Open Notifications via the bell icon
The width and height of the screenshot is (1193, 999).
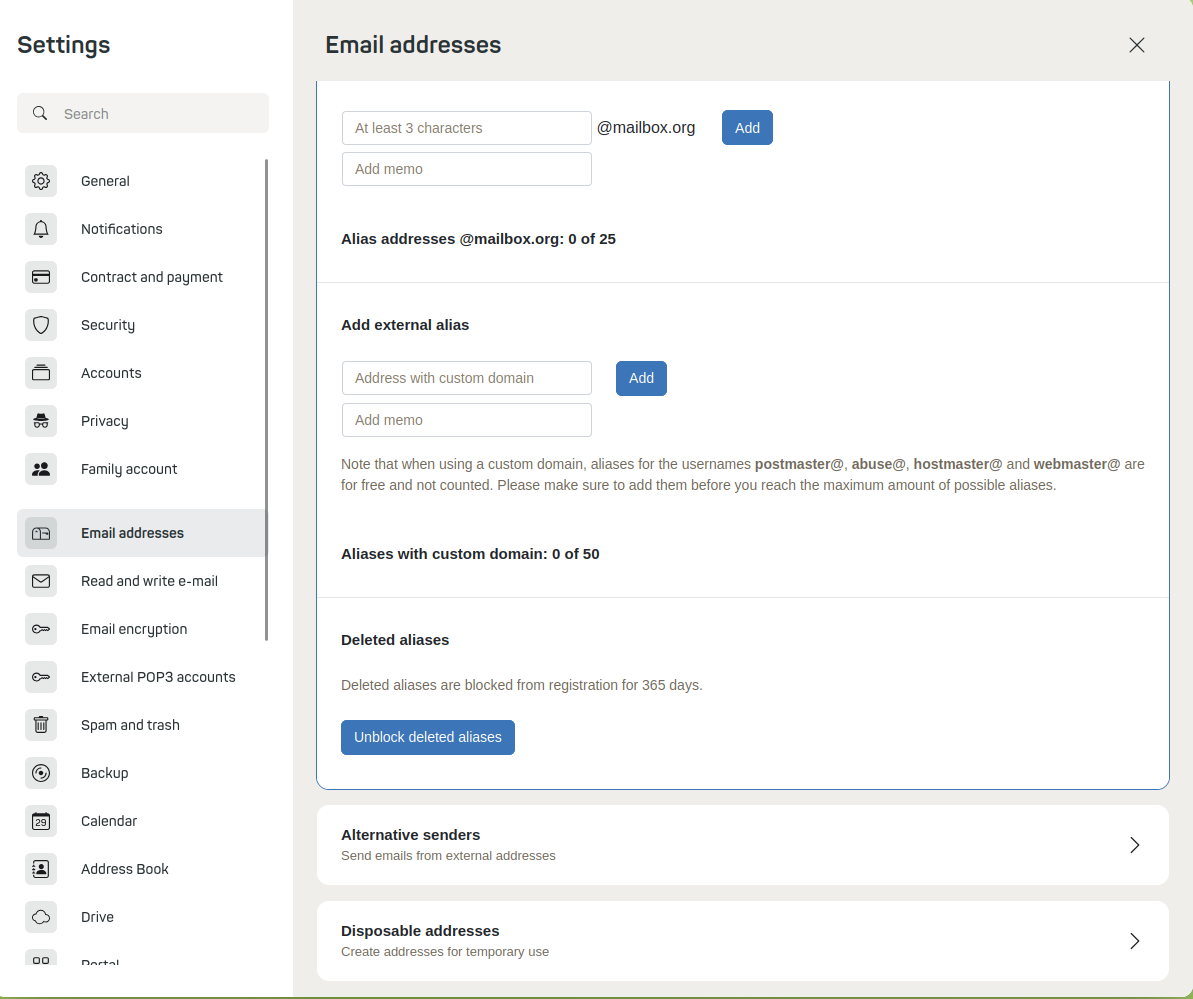coord(41,229)
